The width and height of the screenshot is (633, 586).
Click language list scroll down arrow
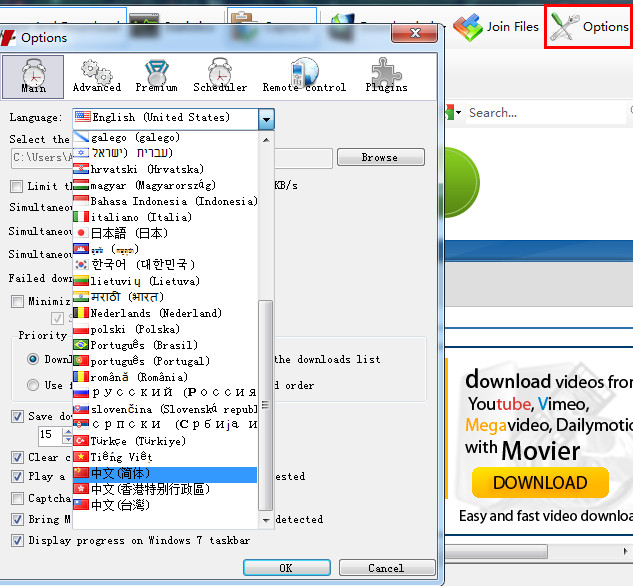(266, 520)
